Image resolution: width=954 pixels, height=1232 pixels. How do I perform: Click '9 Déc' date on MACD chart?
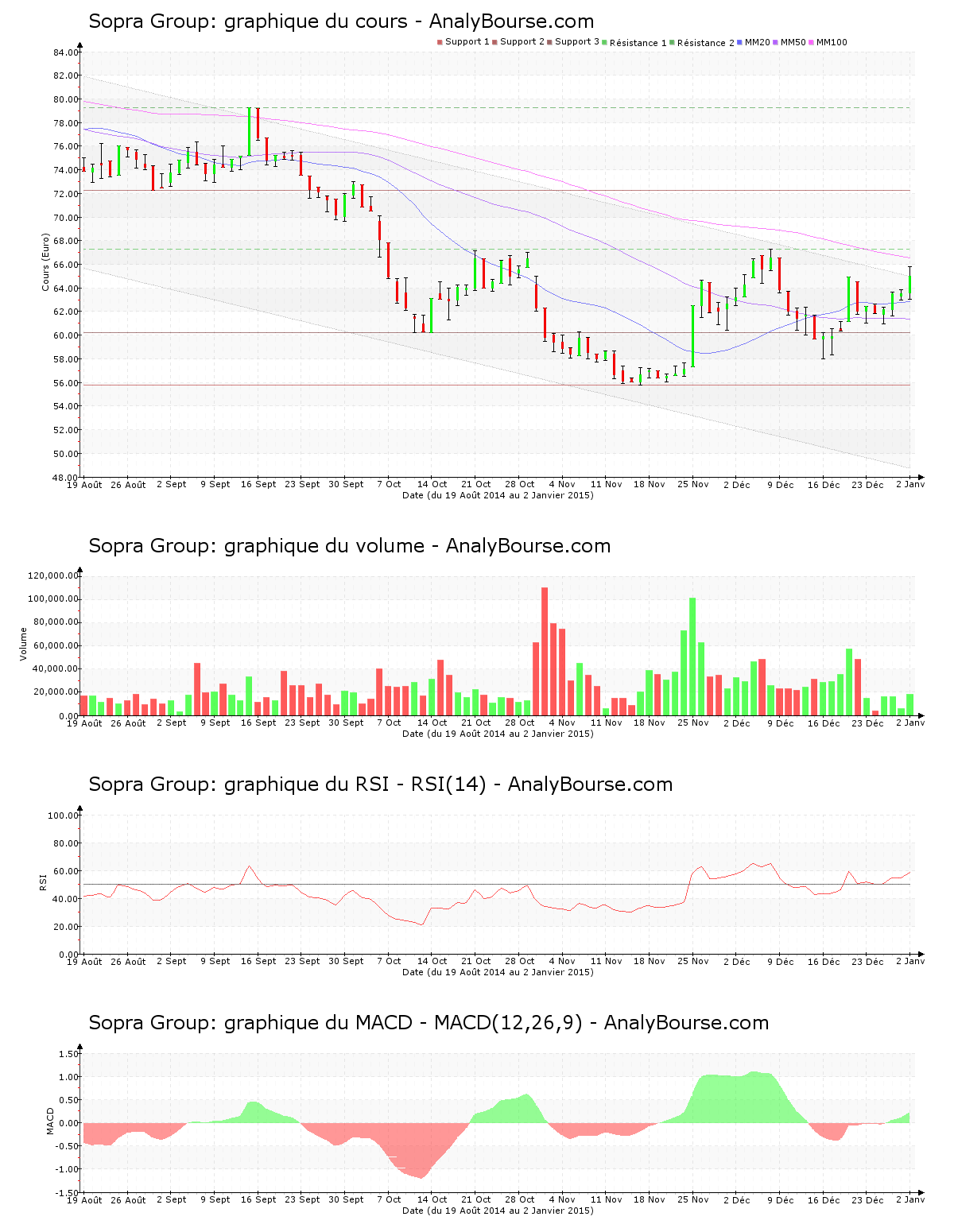click(780, 1199)
